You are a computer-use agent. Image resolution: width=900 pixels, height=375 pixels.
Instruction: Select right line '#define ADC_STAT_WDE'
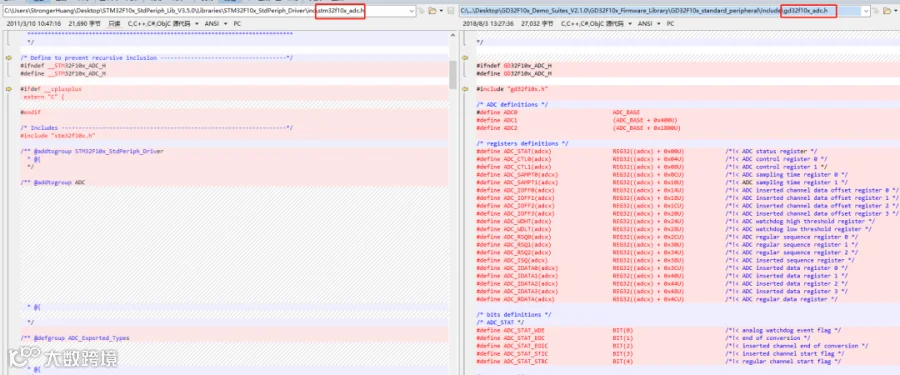(x=511, y=330)
